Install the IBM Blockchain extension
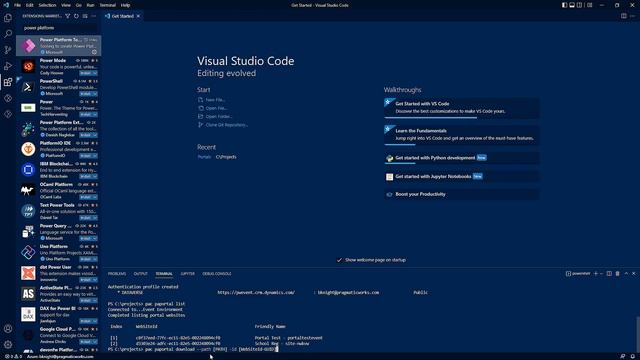 pyautogui.click(x=85, y=176)
